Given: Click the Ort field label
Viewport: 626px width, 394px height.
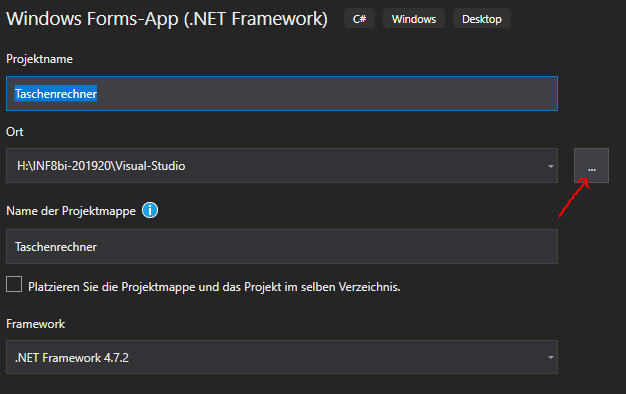Looking at the screenshot, I should pyautogui.click(x=15, y=132).
